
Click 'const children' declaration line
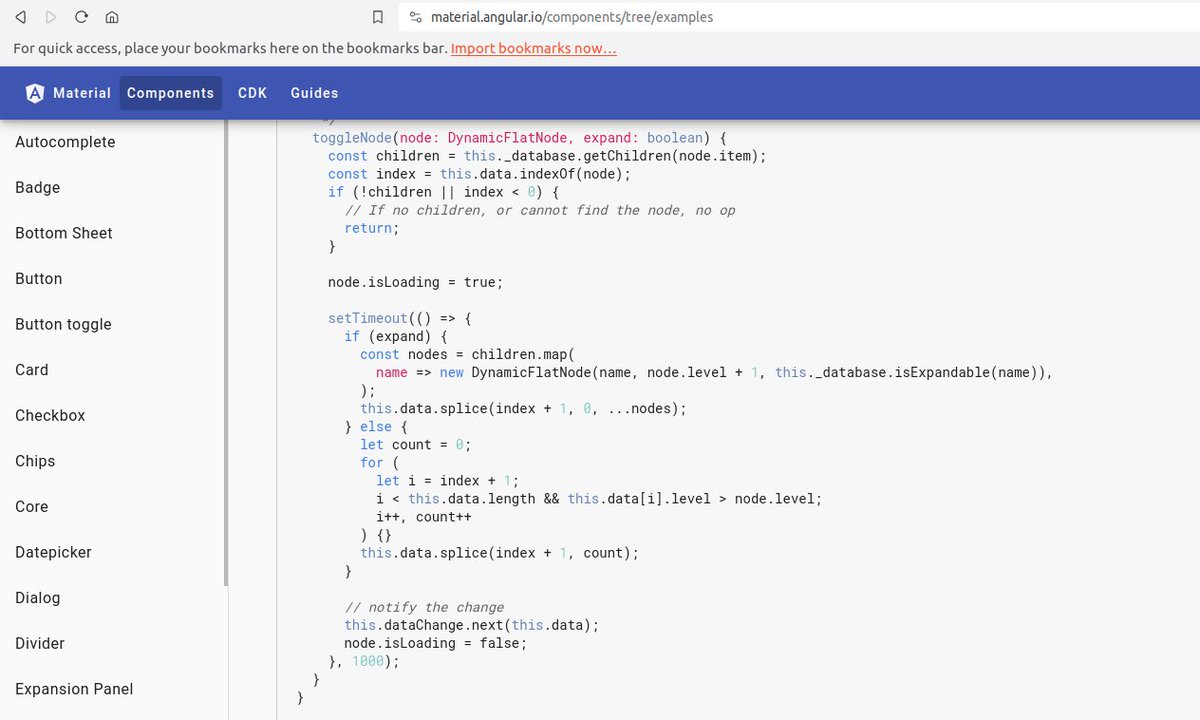(547, 156)
